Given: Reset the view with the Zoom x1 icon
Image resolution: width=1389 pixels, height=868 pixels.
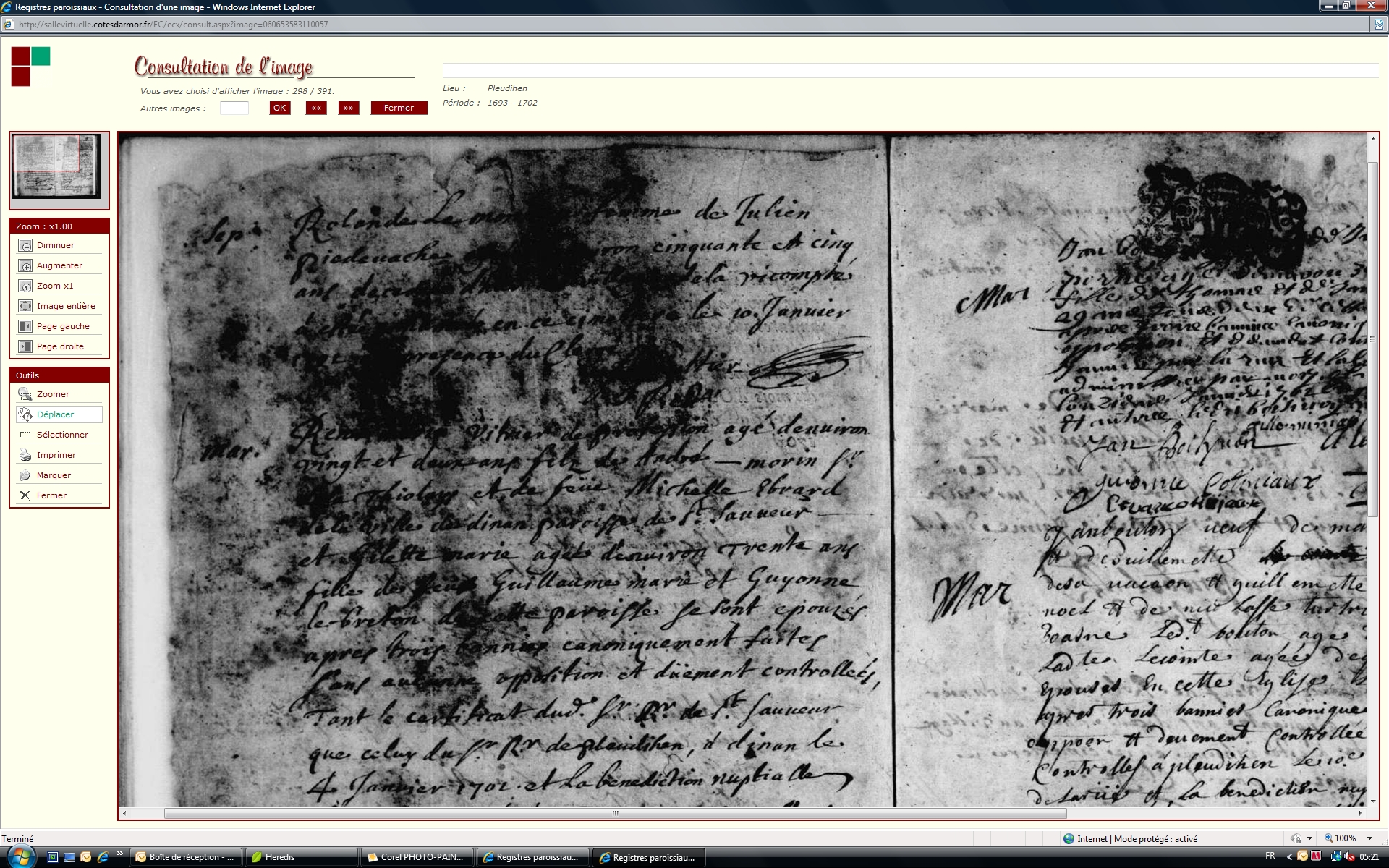Looking at the screenshot, I should pyautogui.click(x=25, y=286).
